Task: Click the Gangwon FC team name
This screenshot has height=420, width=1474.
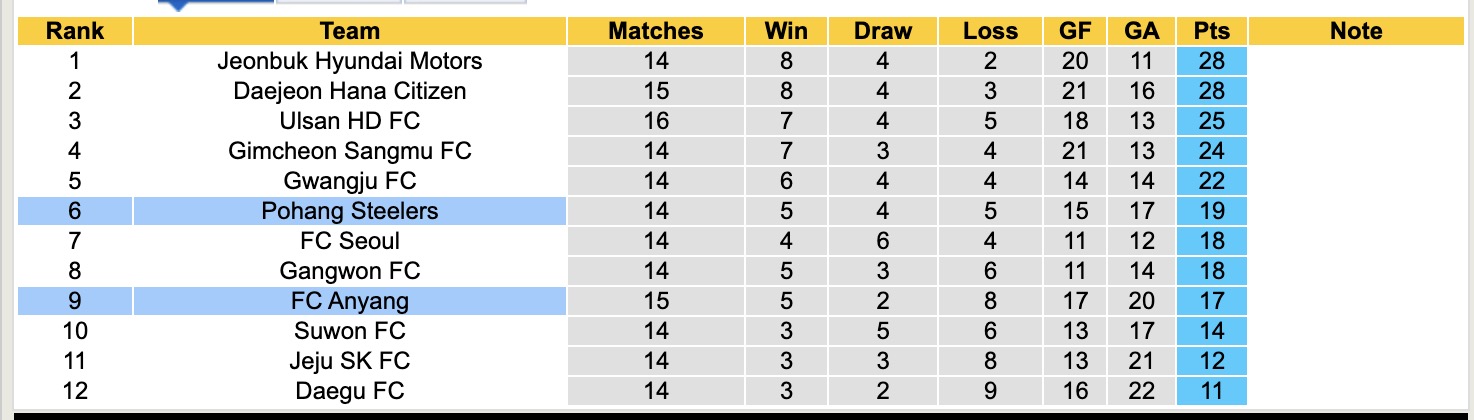Action: point(349,271)
